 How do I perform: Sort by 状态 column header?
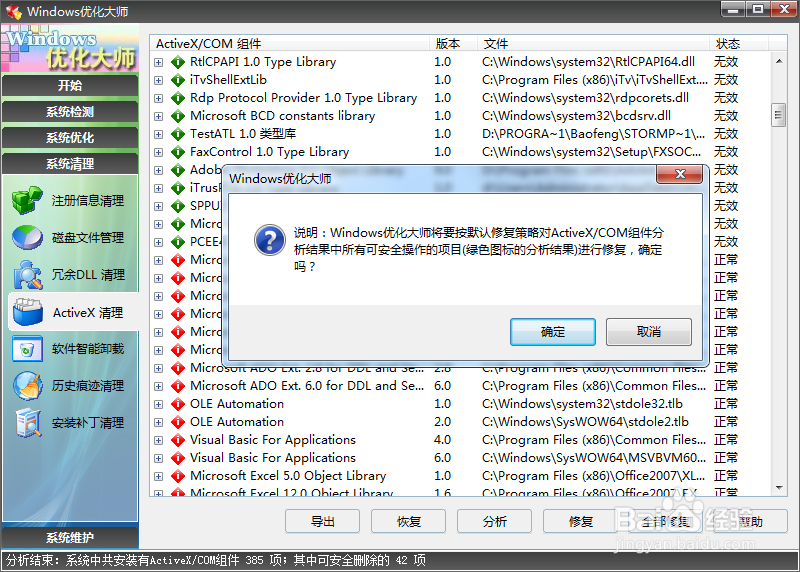738,43
